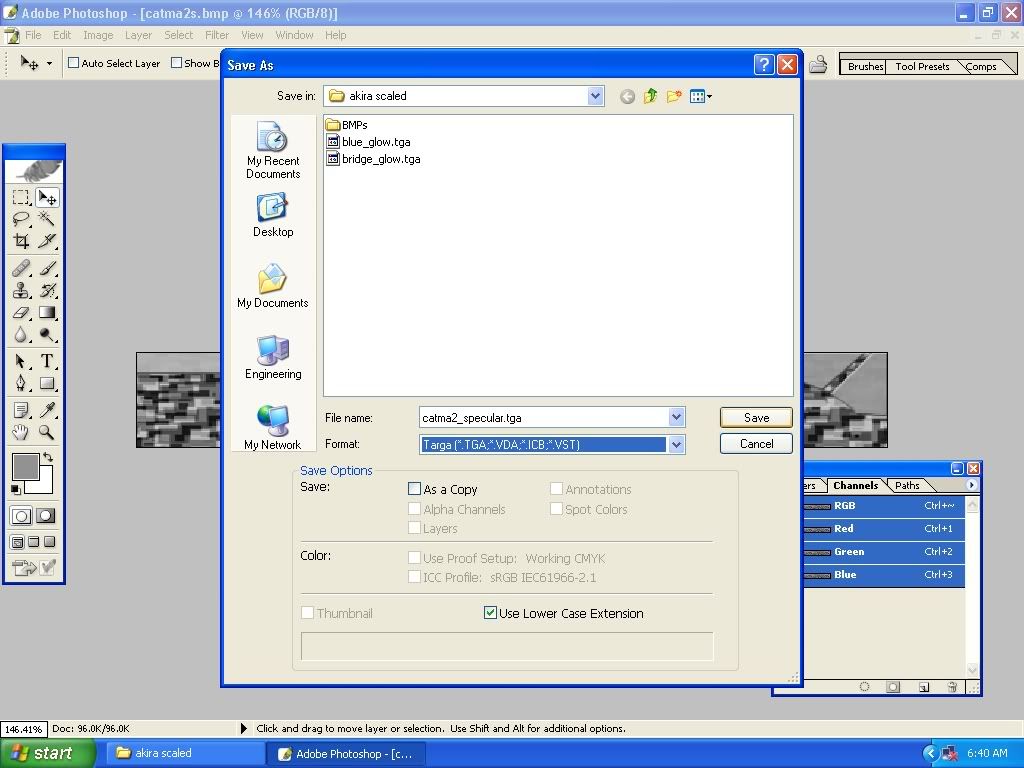Select the Brush tool

click(x=46, y=268)
